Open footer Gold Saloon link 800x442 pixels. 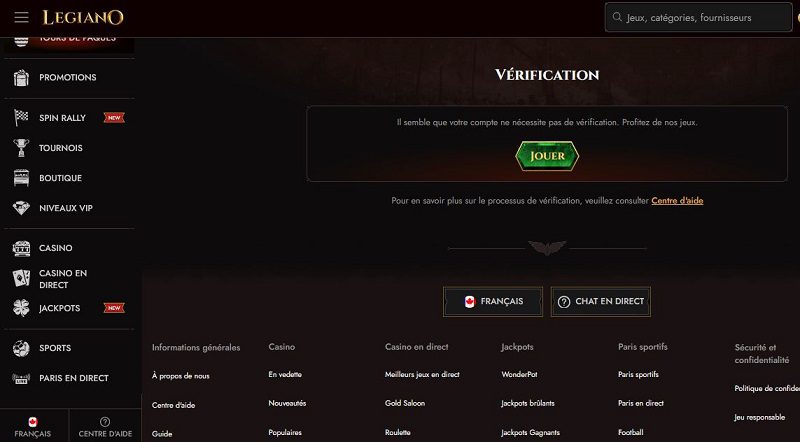pyautogui.click(x=405, y=403)
